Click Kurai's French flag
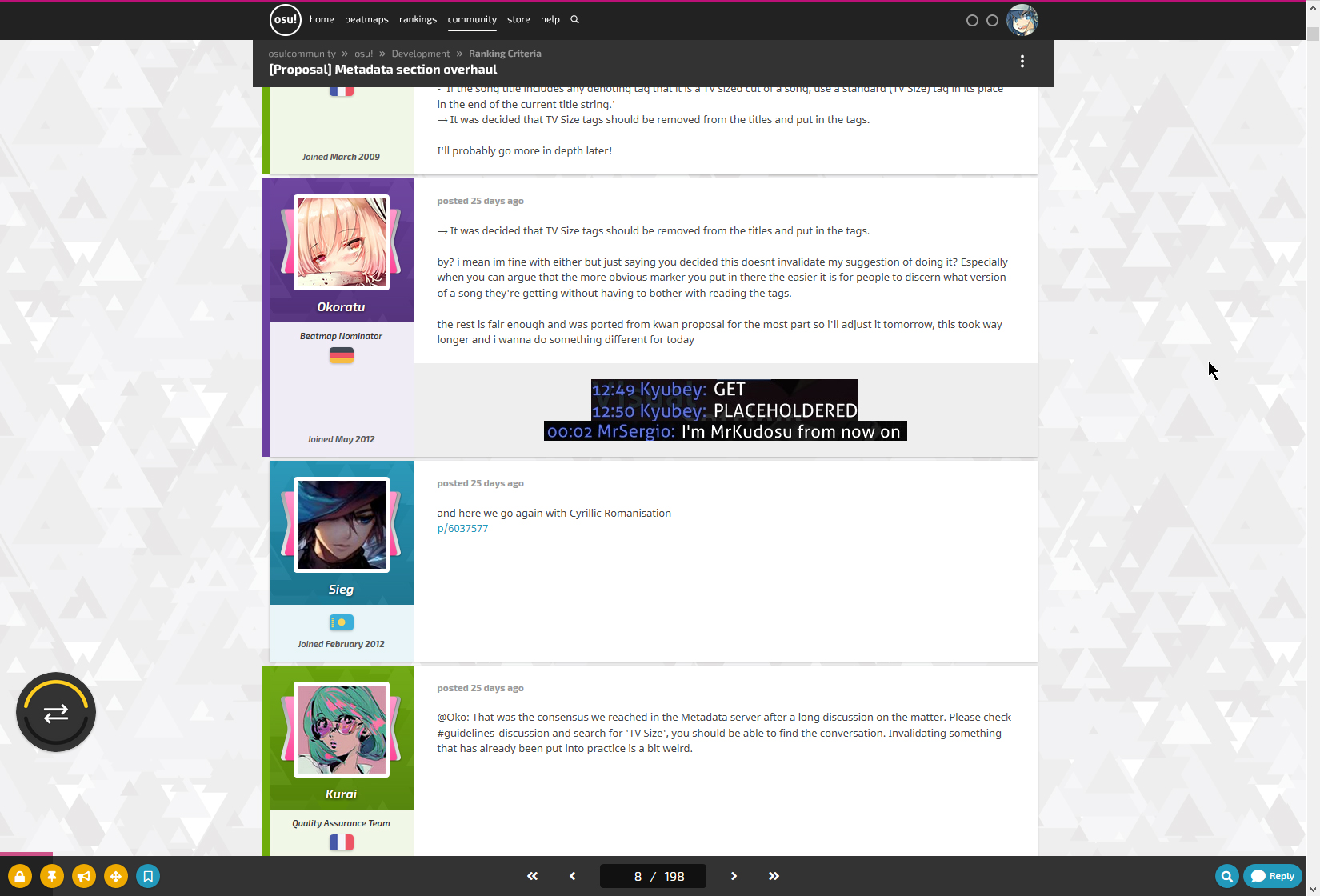Screen dimensions: 1320x896 click(x=342, y=842)
